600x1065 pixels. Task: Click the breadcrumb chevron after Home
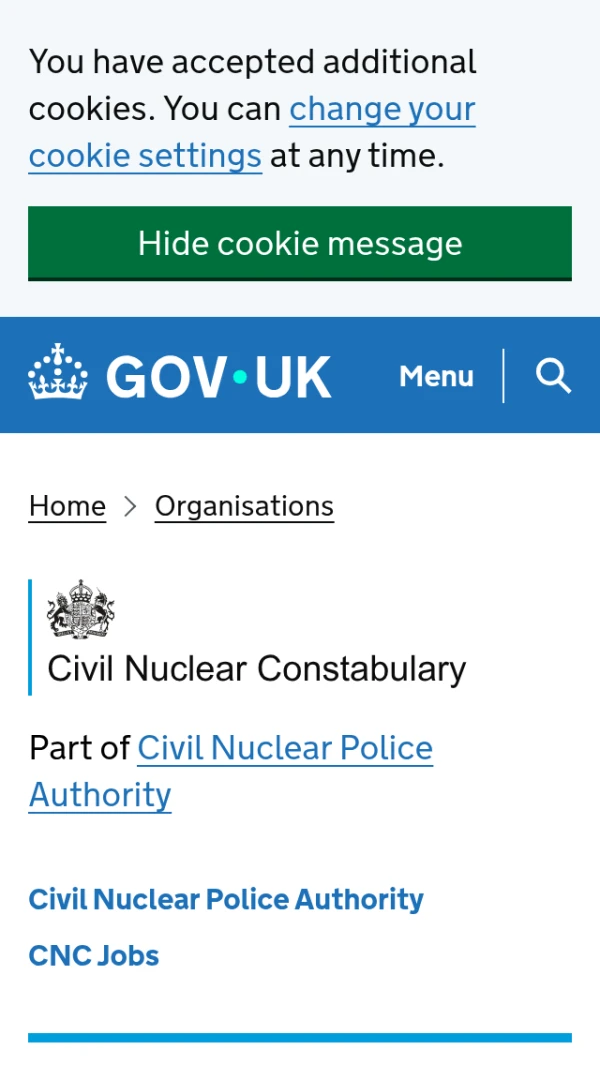tap(130, 506)
